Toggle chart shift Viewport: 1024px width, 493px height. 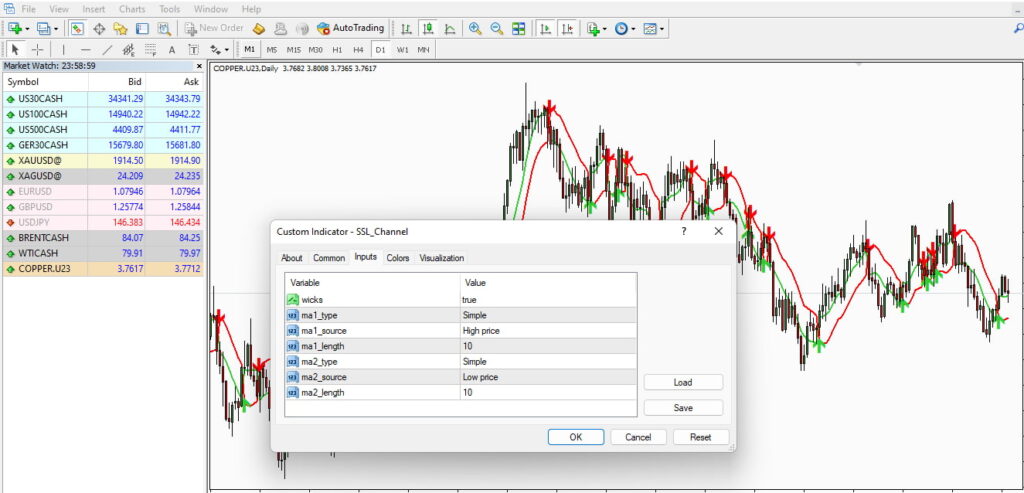[x=568, y=29]
